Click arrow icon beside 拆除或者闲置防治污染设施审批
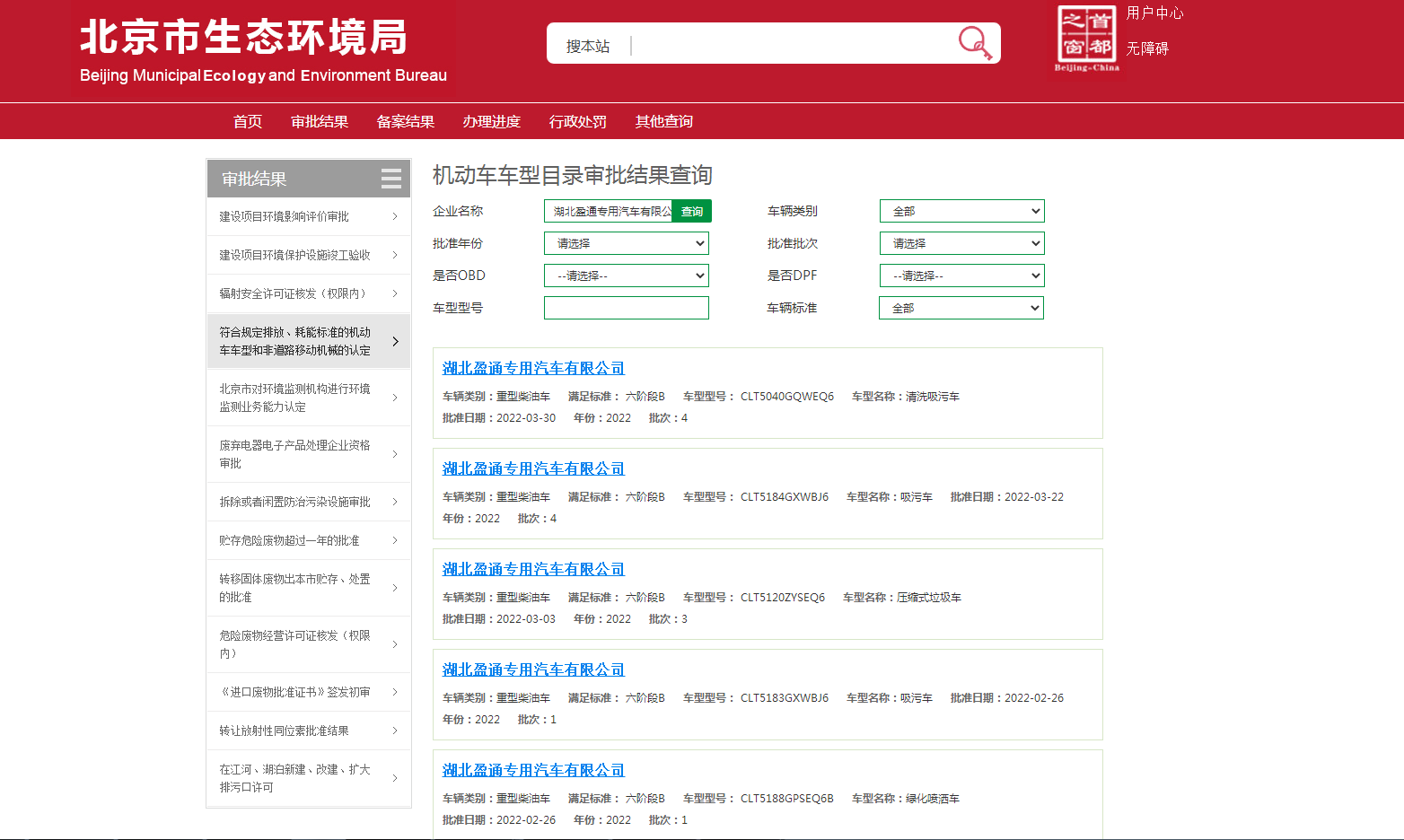The width and height of the screenshot is (1404, 840). [395, 502]
